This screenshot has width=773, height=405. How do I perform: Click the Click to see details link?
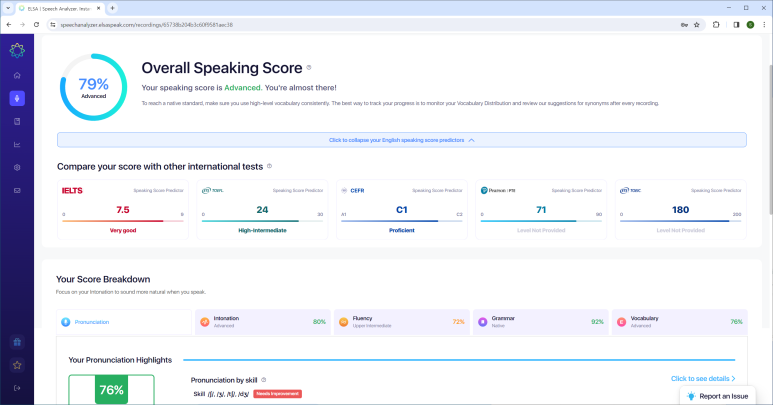pyautogui.click(x=703, y=378)
